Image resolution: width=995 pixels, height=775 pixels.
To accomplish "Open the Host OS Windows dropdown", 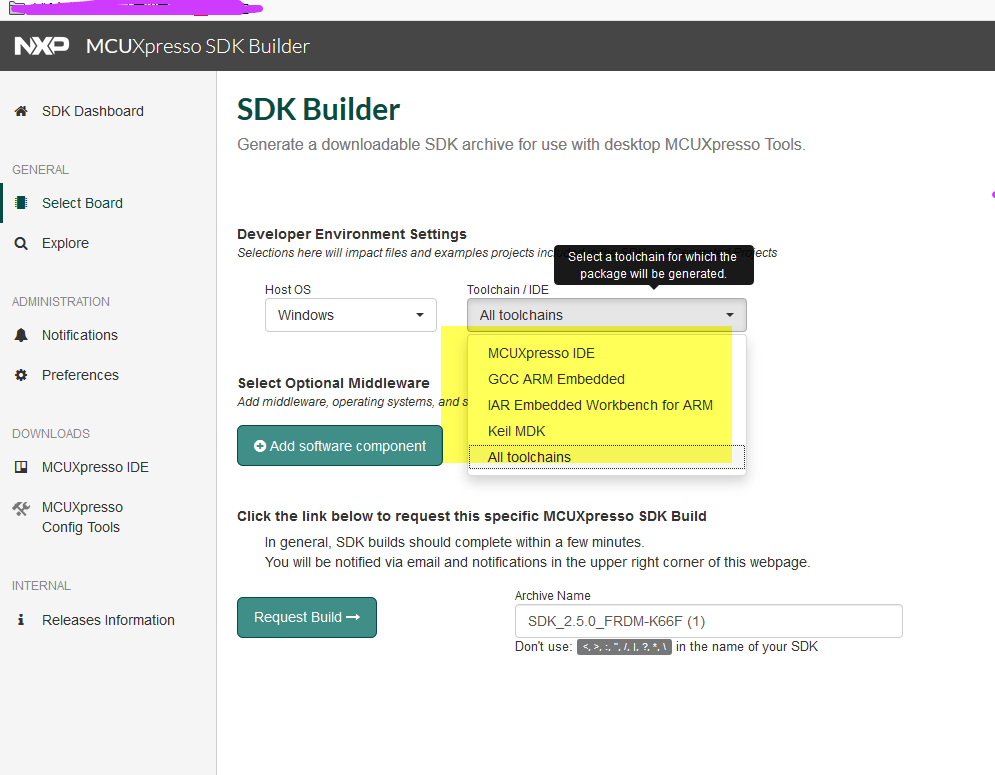I will pyautogui.click(x=351, y=315).
